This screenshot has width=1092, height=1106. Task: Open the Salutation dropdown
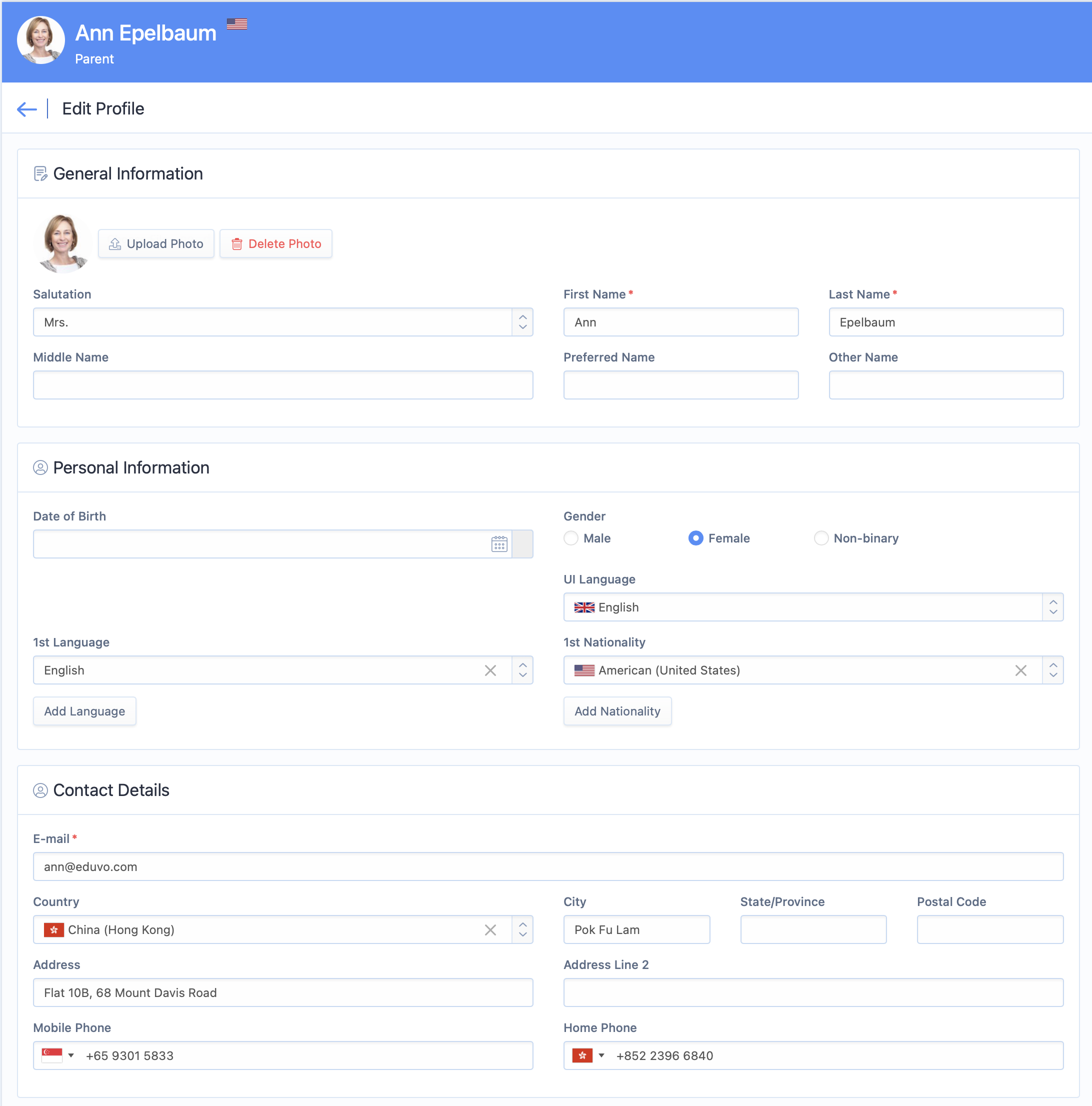coord(282,322)
